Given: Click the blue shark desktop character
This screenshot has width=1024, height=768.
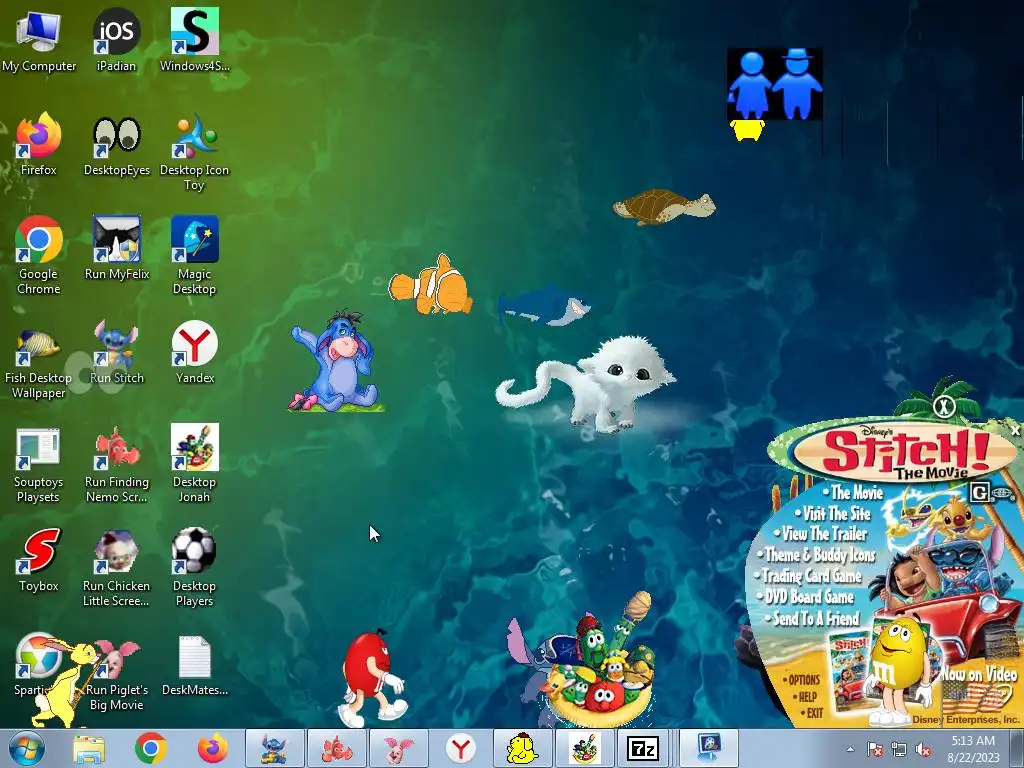Looking at the screenshot, I should (544, 304).
